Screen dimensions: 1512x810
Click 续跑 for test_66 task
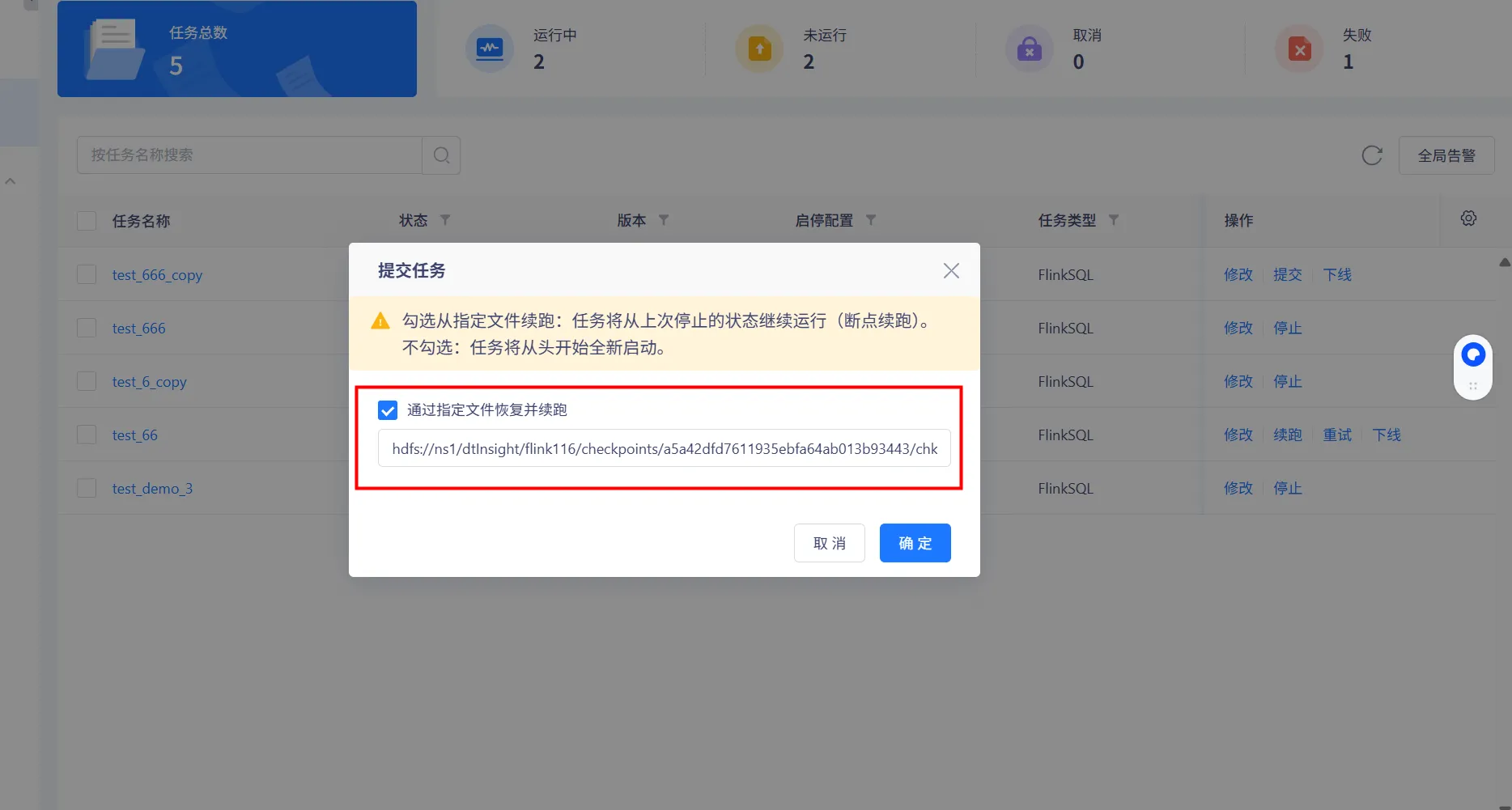1287,435
